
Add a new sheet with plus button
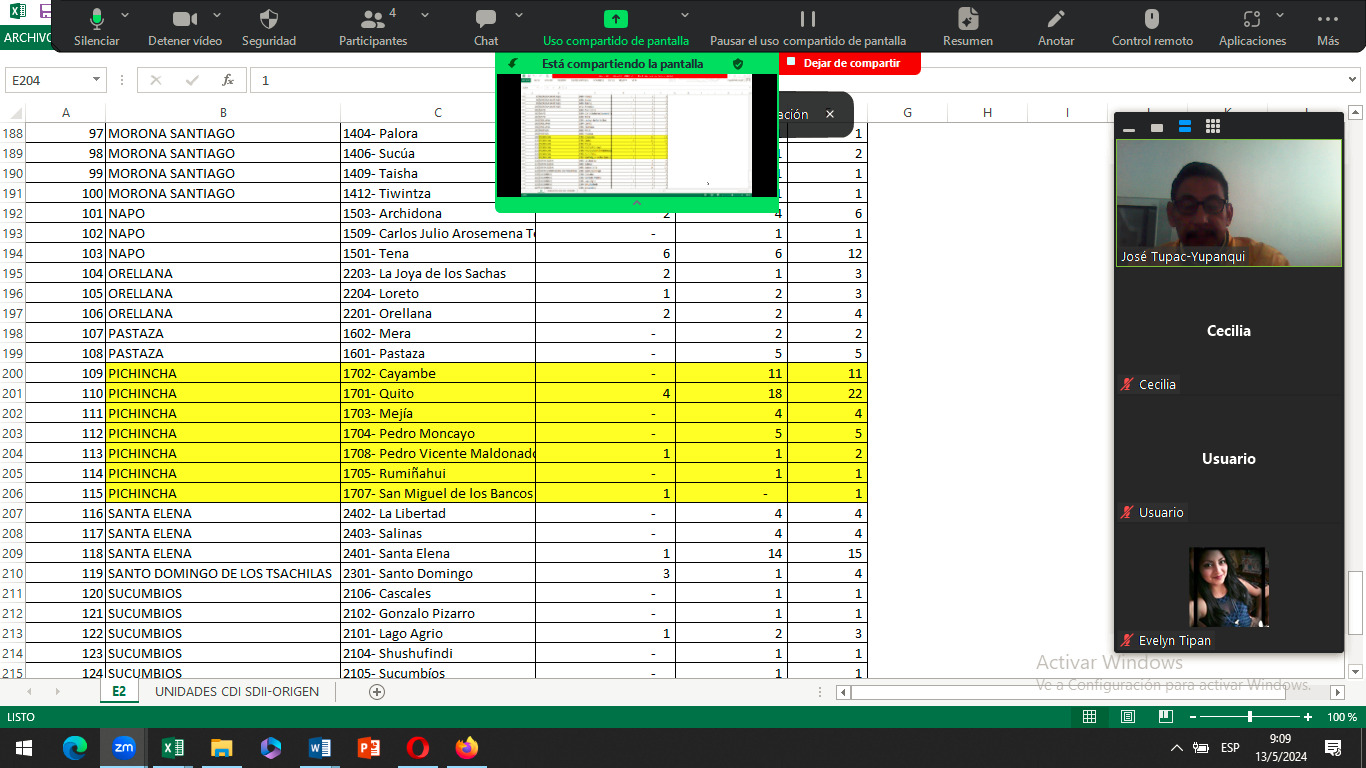(377, 692)
